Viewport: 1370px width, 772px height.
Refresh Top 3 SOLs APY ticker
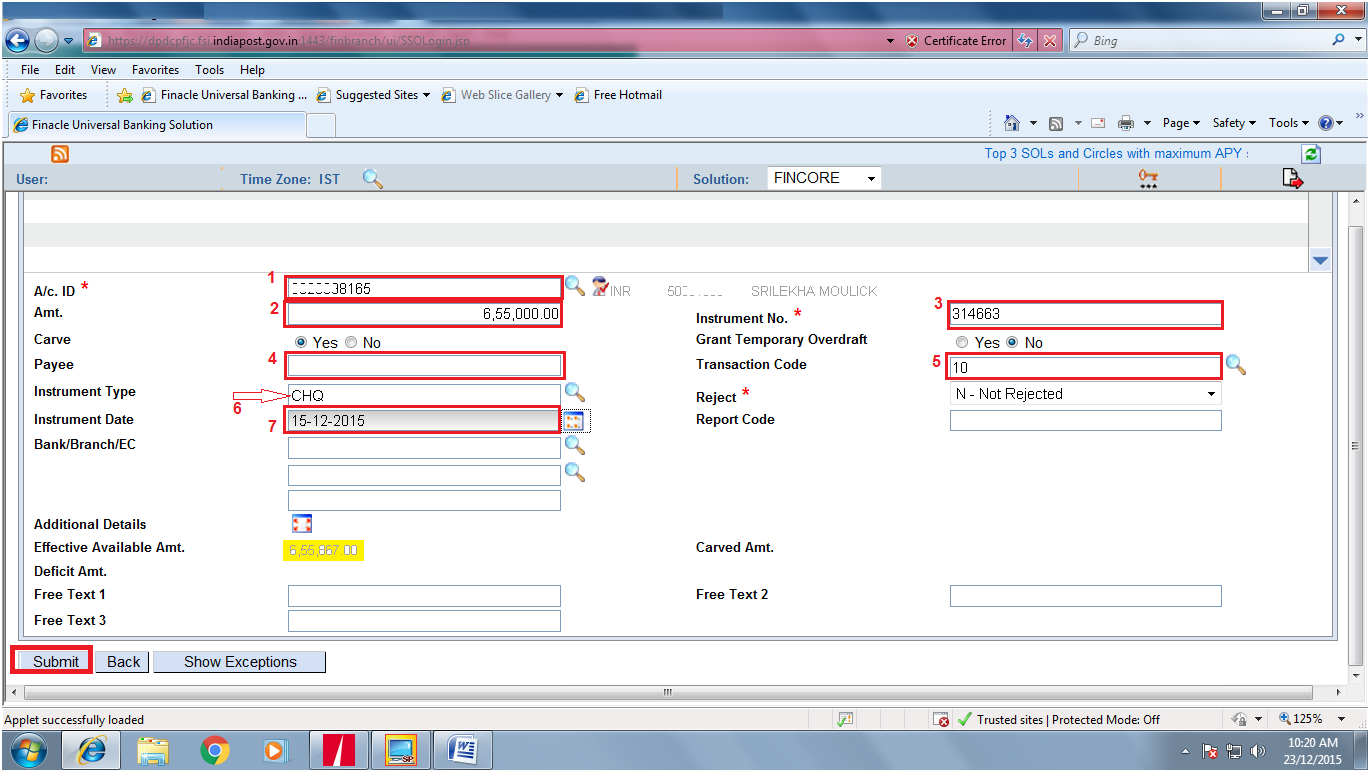1310,153
